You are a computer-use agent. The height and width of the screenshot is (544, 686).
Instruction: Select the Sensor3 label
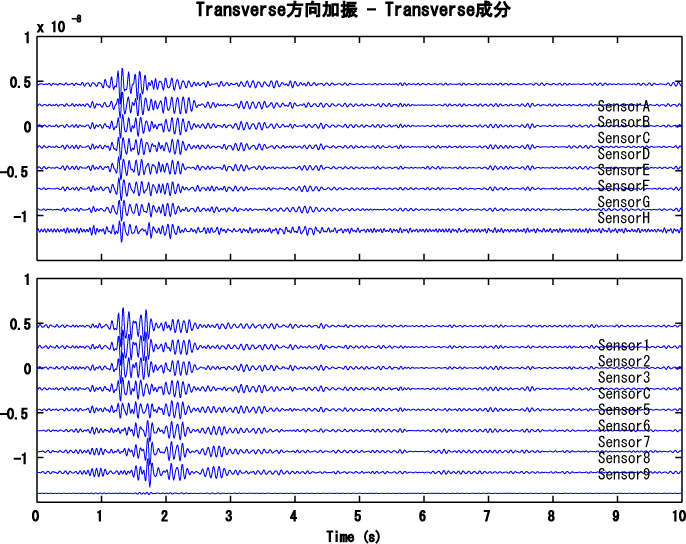pos(624,378)
